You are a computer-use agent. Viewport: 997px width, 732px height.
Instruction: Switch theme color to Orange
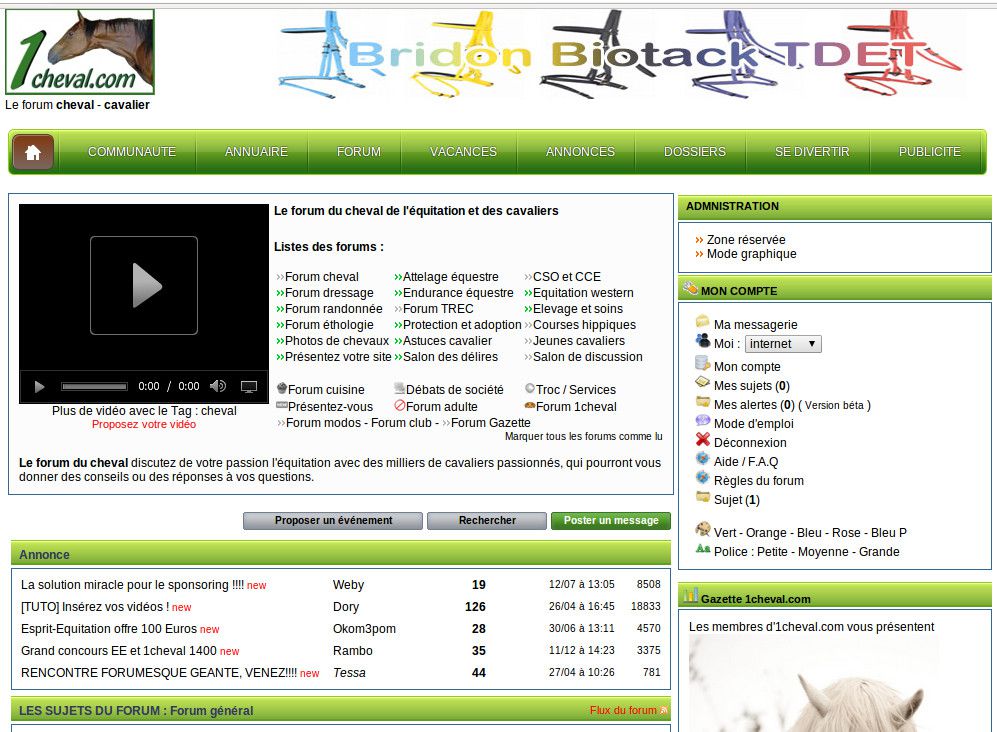[x=766, y=533]
